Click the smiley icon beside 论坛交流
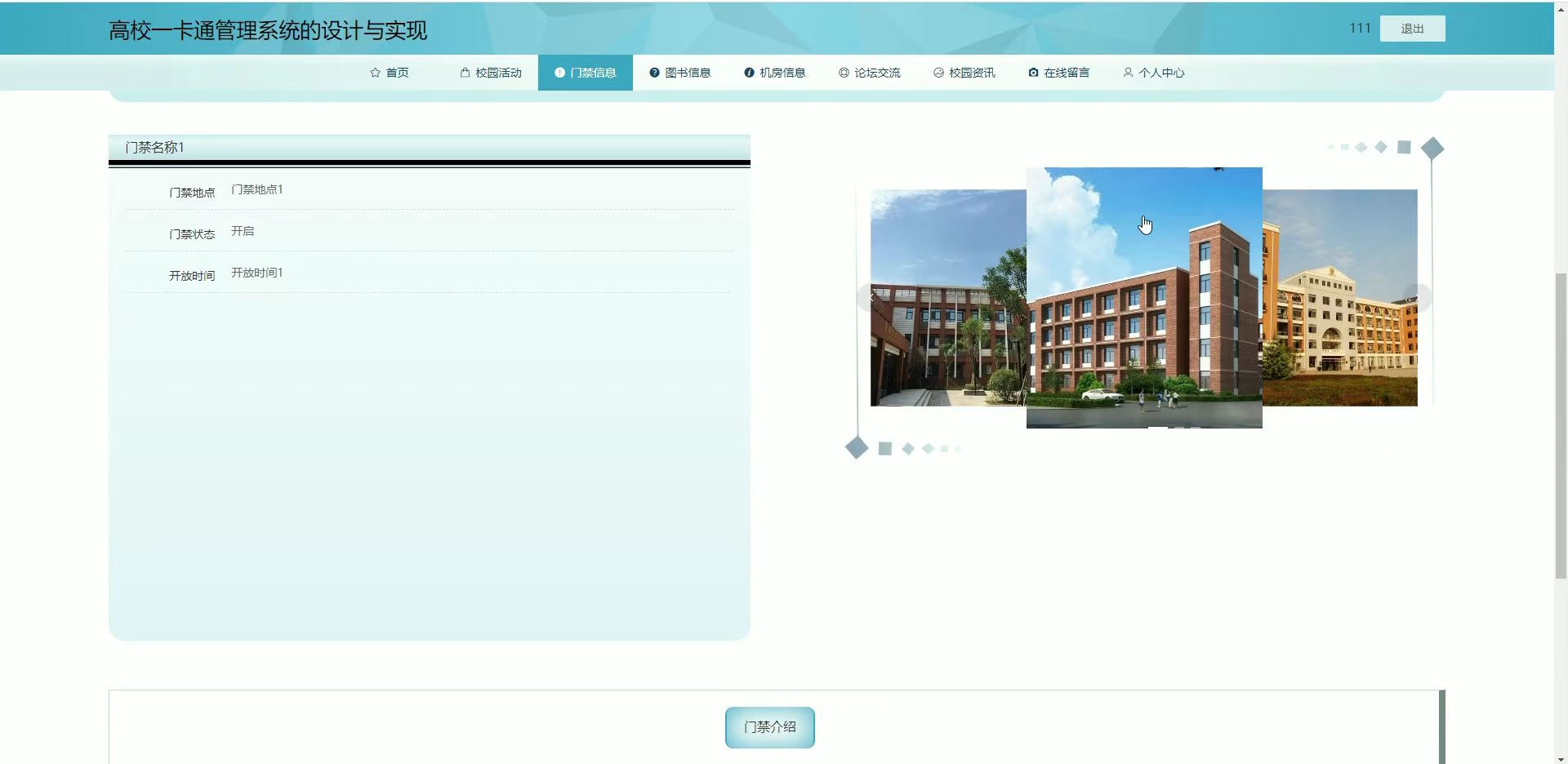 click(x=844, y=73)
